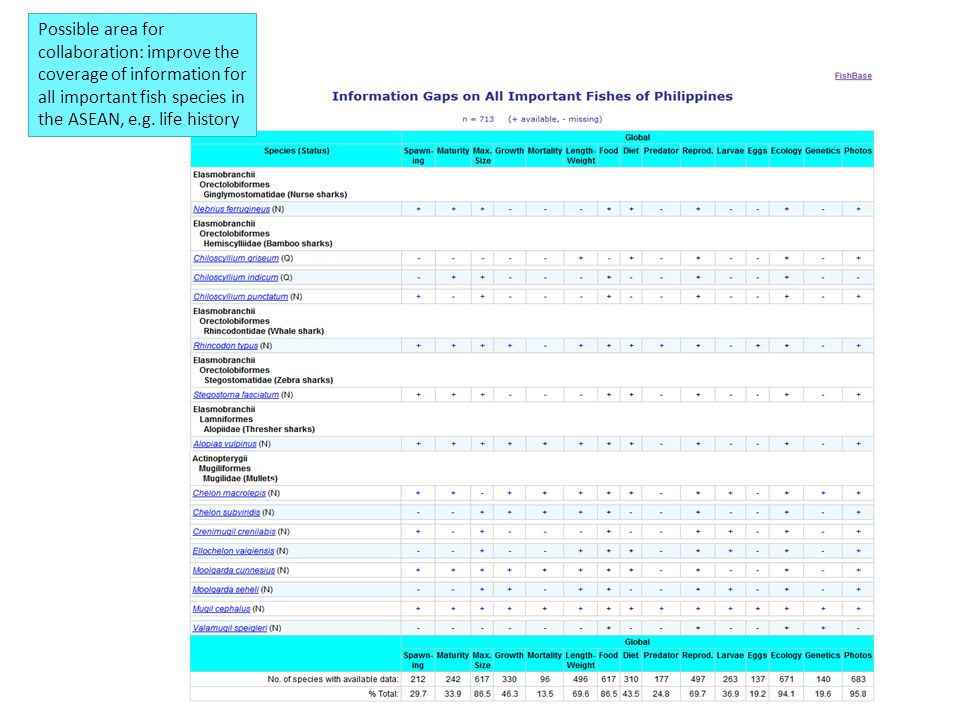Viewport: 960px width, 720px height.
Task: Open Ellochelon vaigiensis species link
Action: tap(233, 551)
